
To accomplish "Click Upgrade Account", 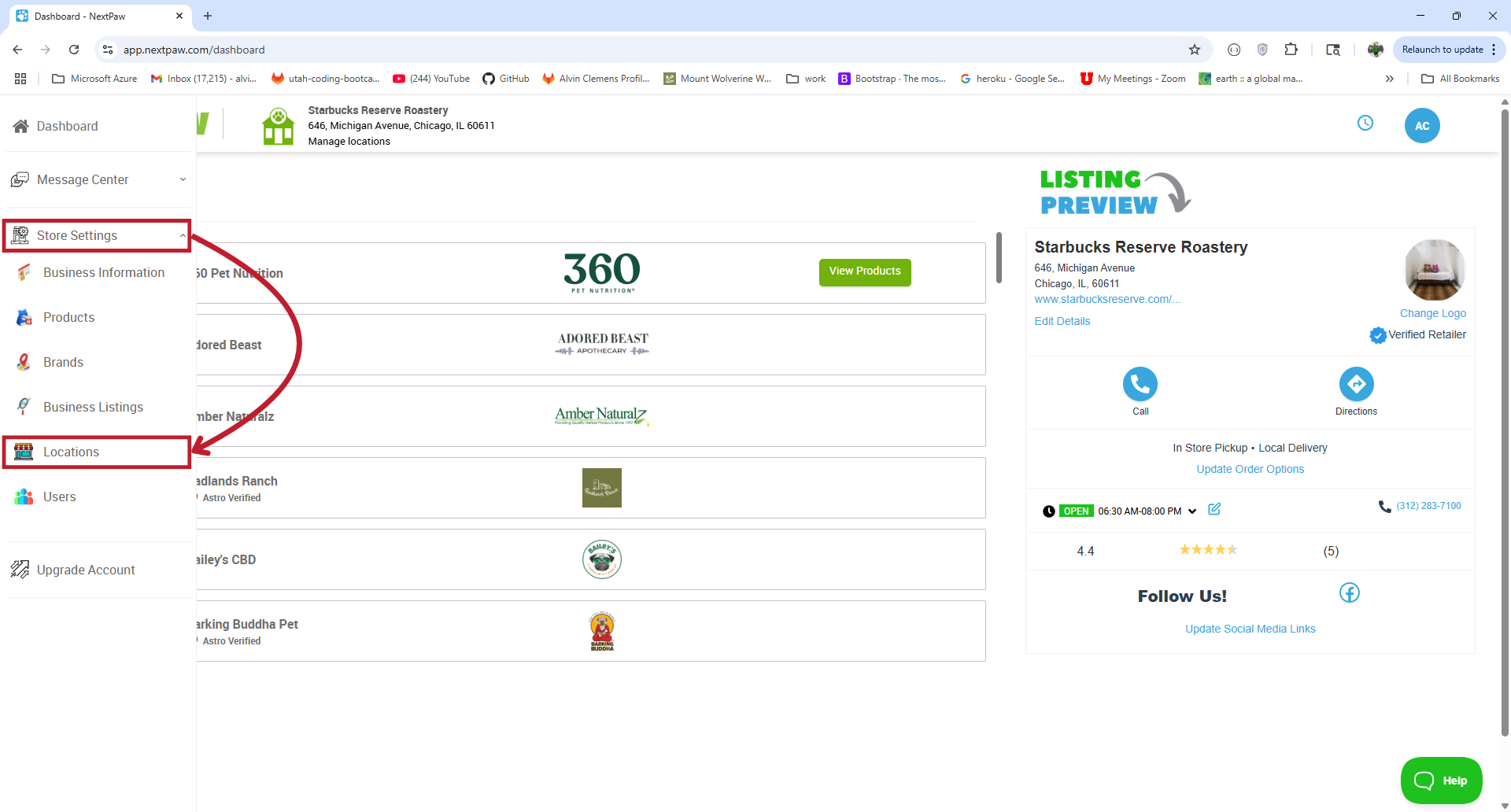I will [86, 570].
